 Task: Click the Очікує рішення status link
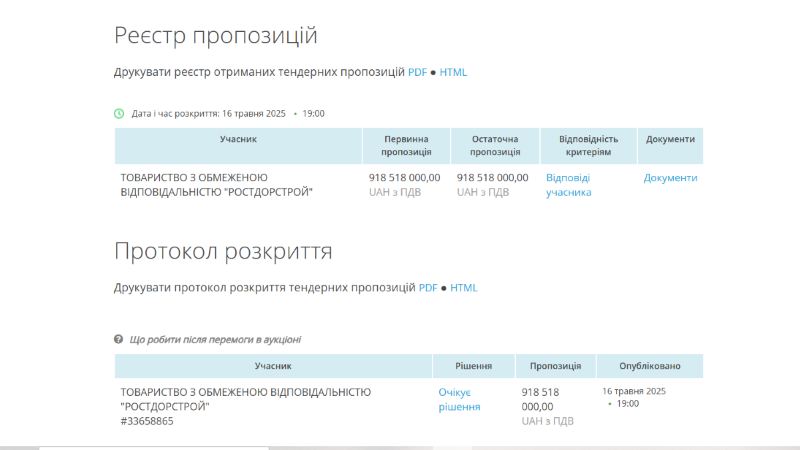click(459, 399)
